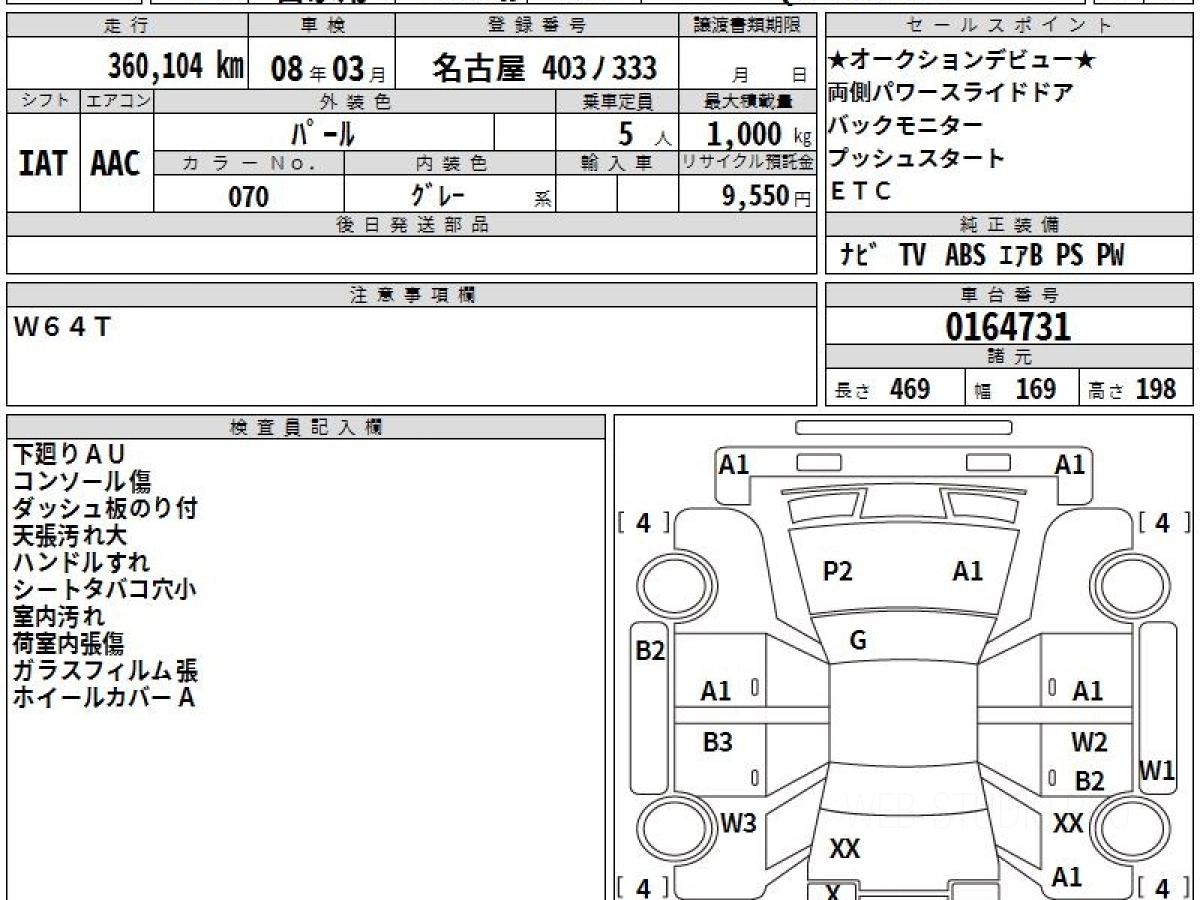Select the バックモニター line
This screenshot has height=900, width=1200.
point(906,126)
